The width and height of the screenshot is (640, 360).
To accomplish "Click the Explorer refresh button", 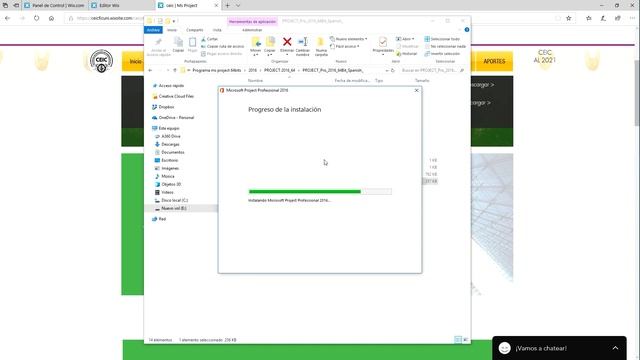I will [x=393, y=70].
